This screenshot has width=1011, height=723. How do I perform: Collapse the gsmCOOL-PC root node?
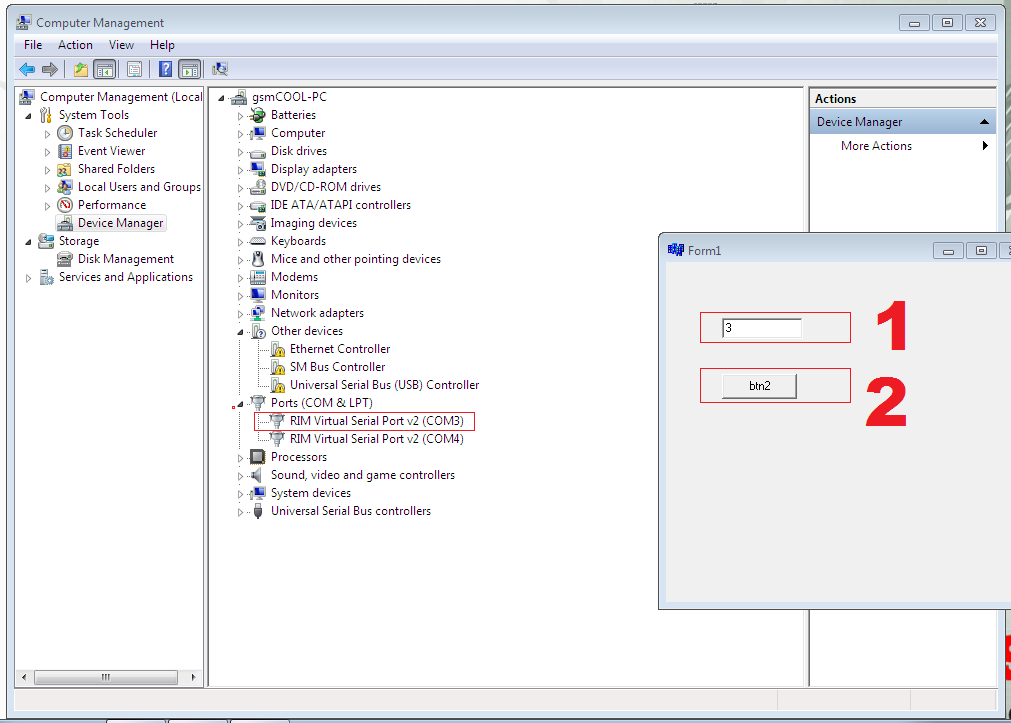(x=222, y=98)
